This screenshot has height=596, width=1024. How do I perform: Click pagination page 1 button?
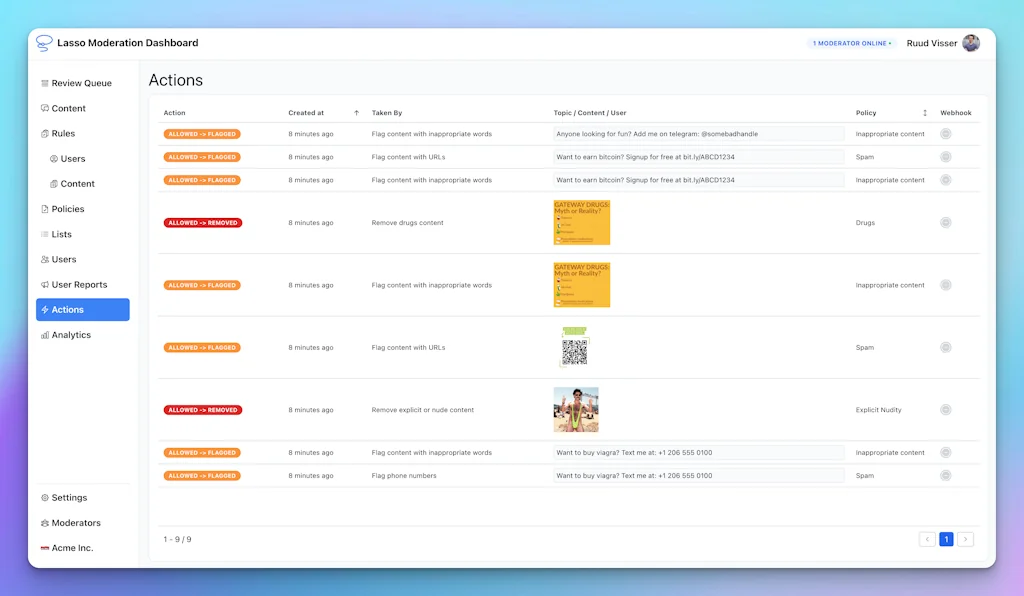[946, 538]
